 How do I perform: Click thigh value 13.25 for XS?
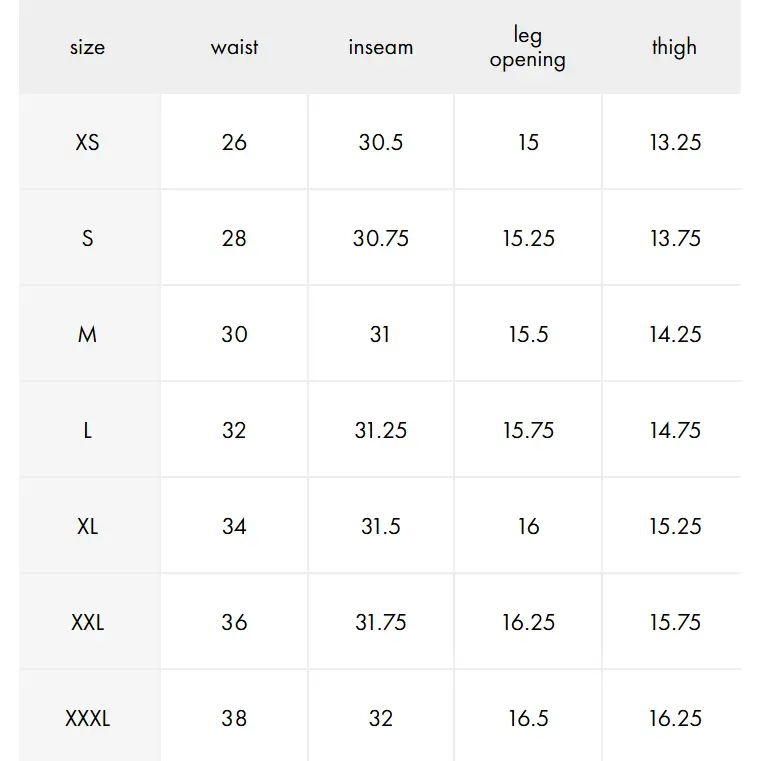point(675,142)
